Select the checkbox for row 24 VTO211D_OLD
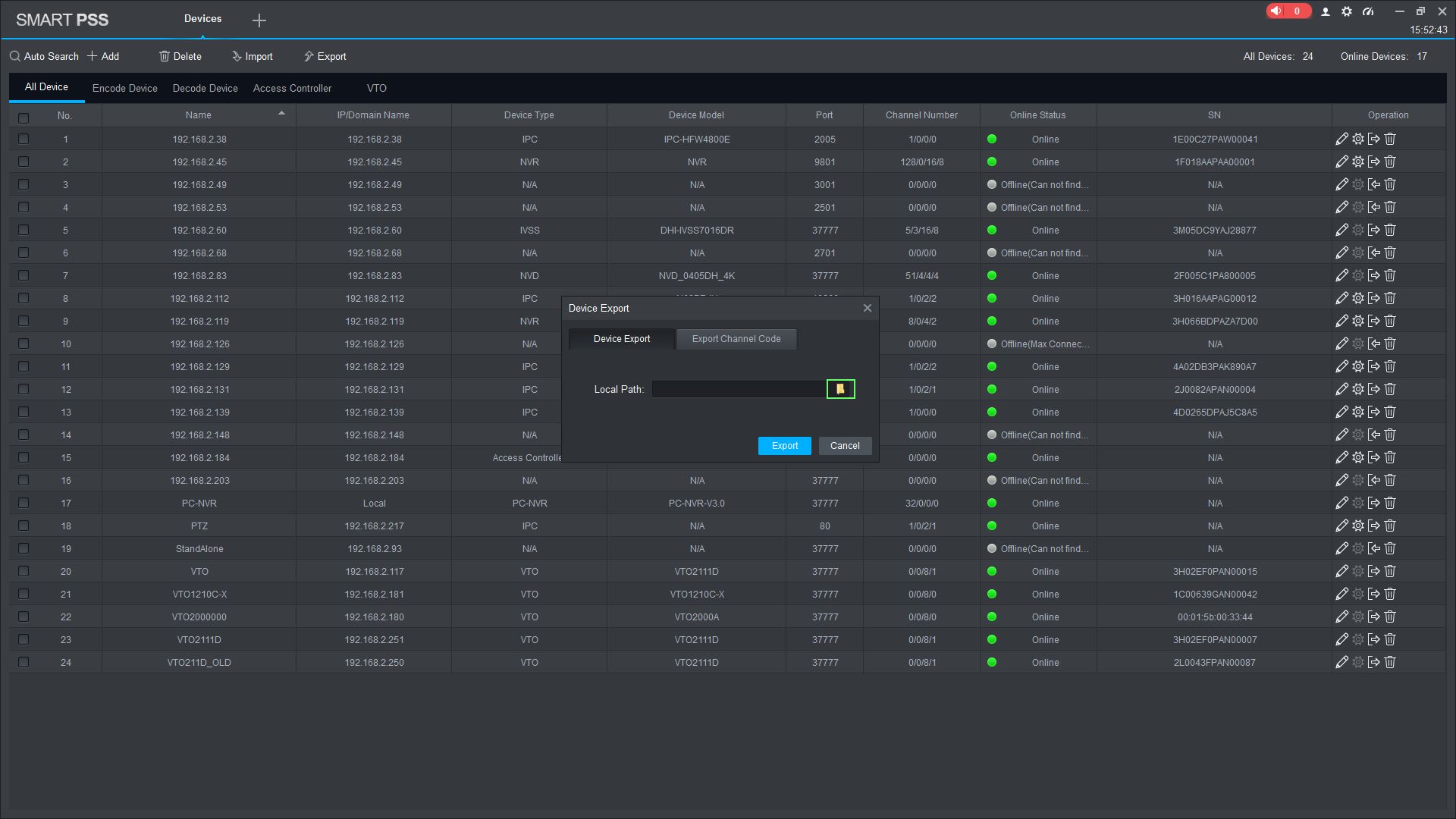 (x=24, y=662)
